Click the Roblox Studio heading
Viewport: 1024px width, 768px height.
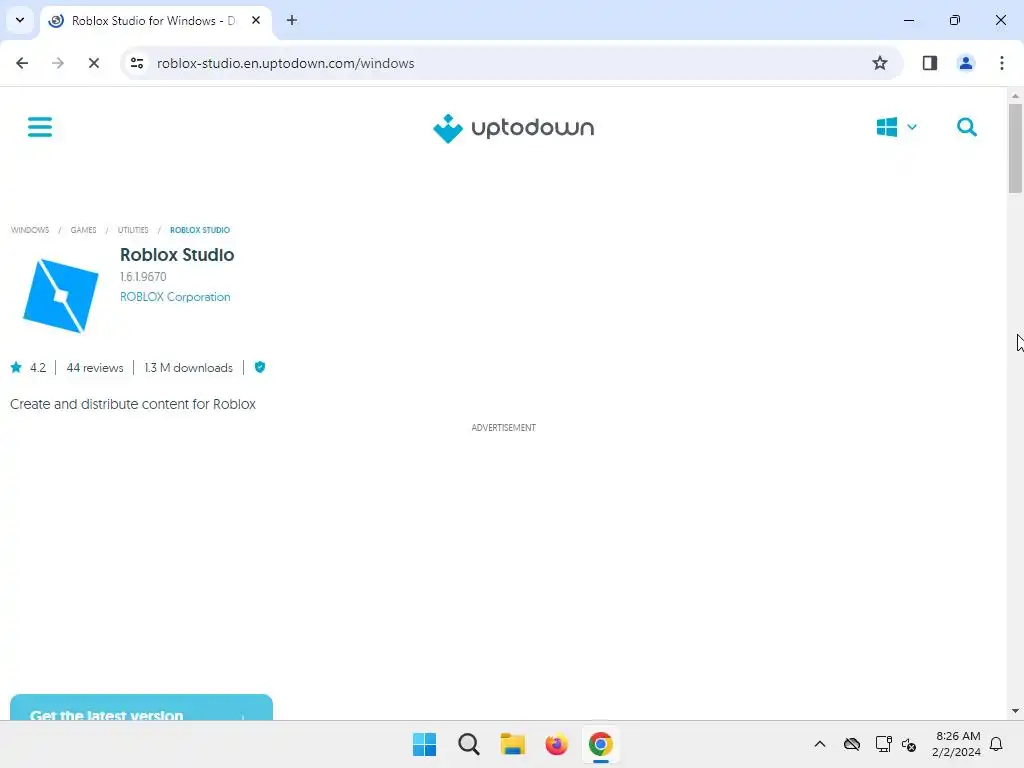pos(177,255)
